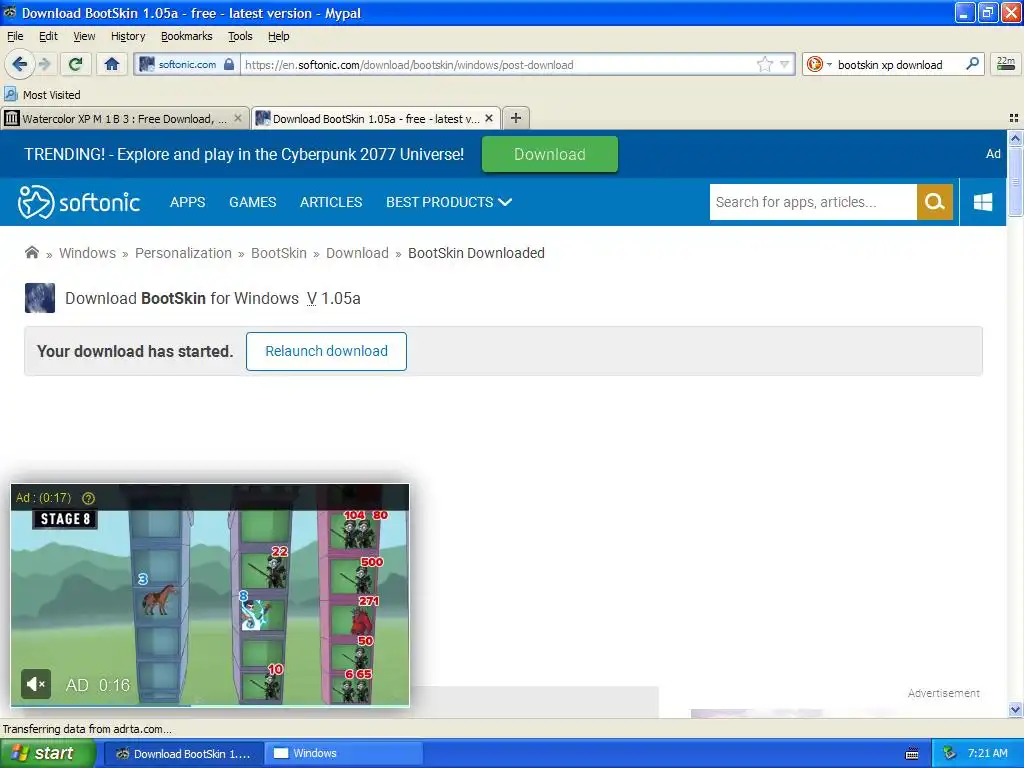Open the DuckDuckGo search engine selector
This screenshot has height=768, width=1024.
pyautogui.click(x=818, y=64)
